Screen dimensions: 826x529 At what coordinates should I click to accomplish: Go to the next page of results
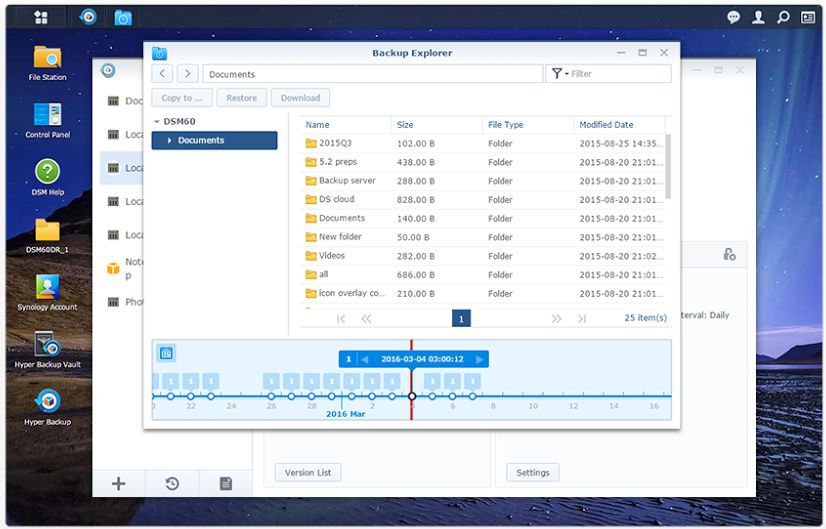556,318
